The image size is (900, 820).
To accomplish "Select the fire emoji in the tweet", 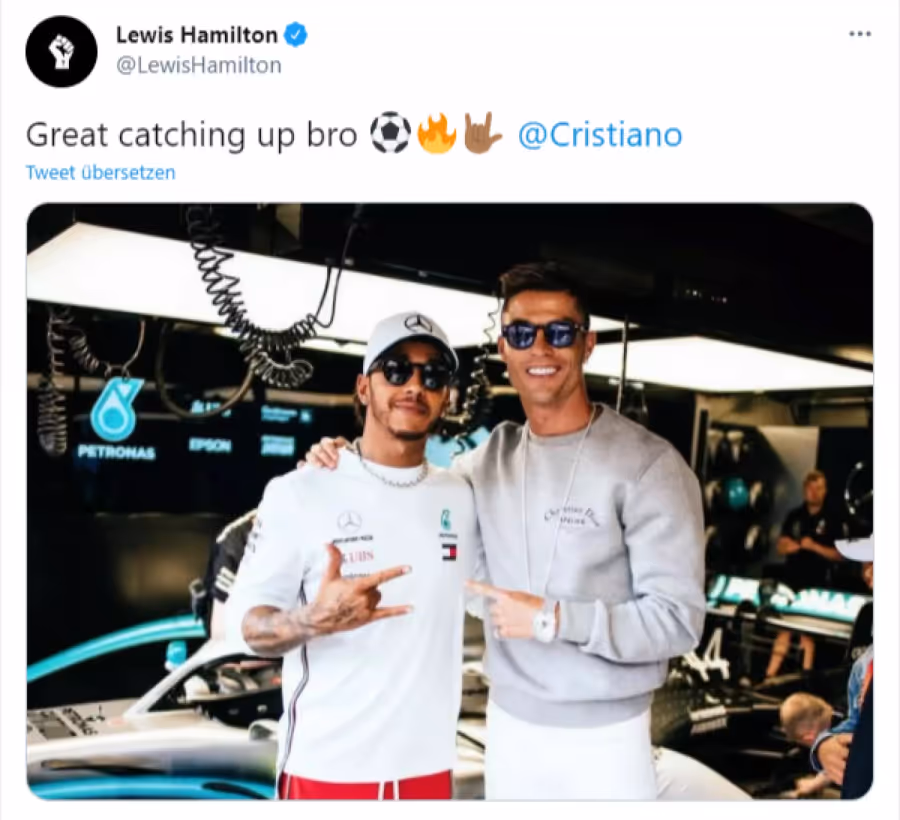I will (437, 134).
